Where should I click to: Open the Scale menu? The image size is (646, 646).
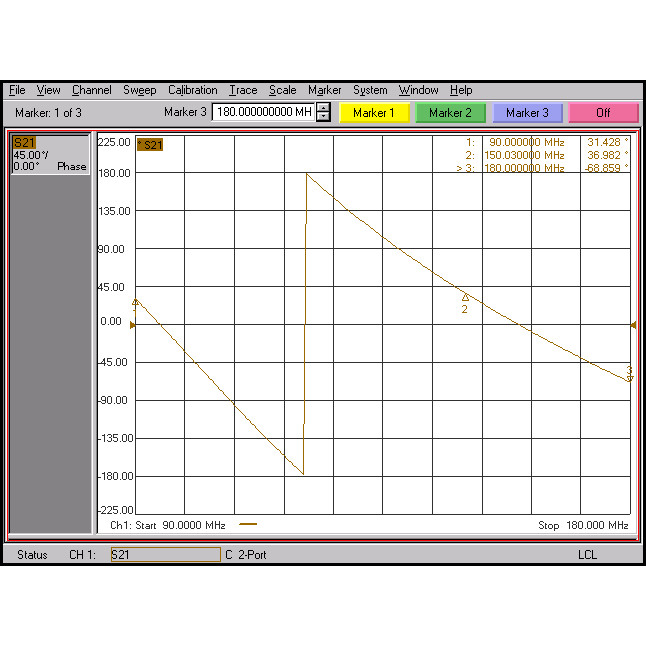click(x=283, y=90)
